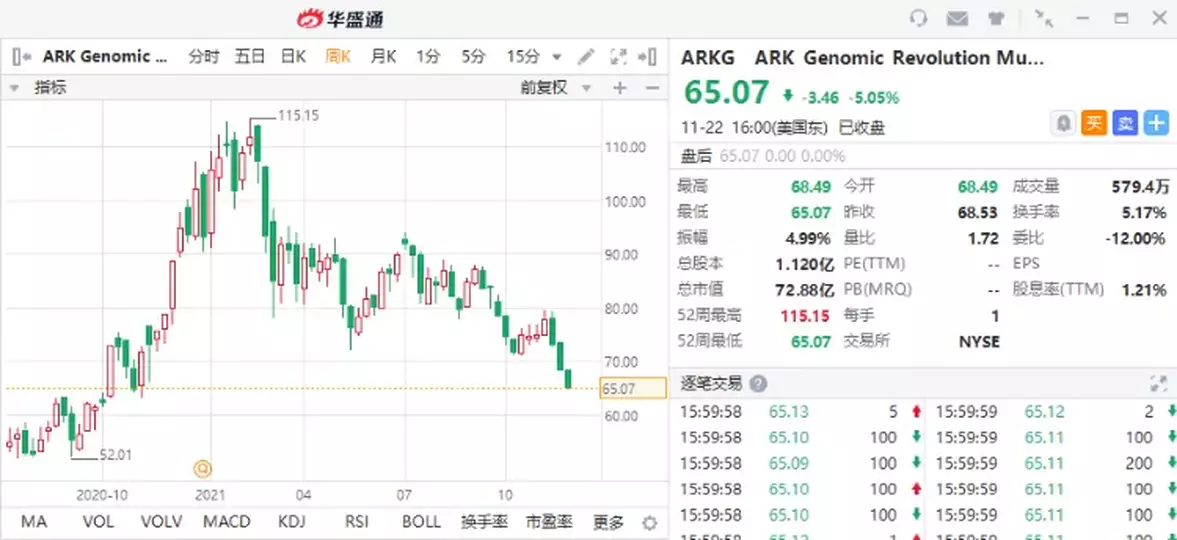Image resolution: width=1177 pixels, height=540 pixels.
Task: Click the 52.01 low marker on chart
Action: [x=116, y=454]
